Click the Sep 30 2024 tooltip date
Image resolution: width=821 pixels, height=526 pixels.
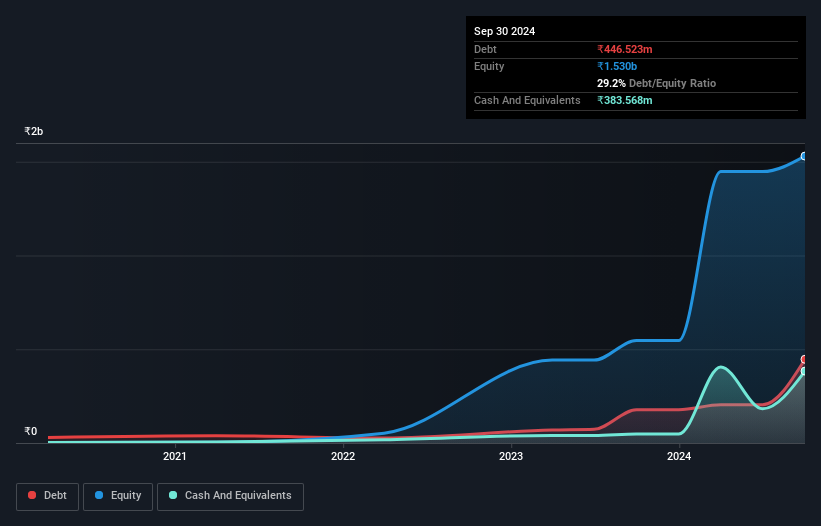click(504, 31)
